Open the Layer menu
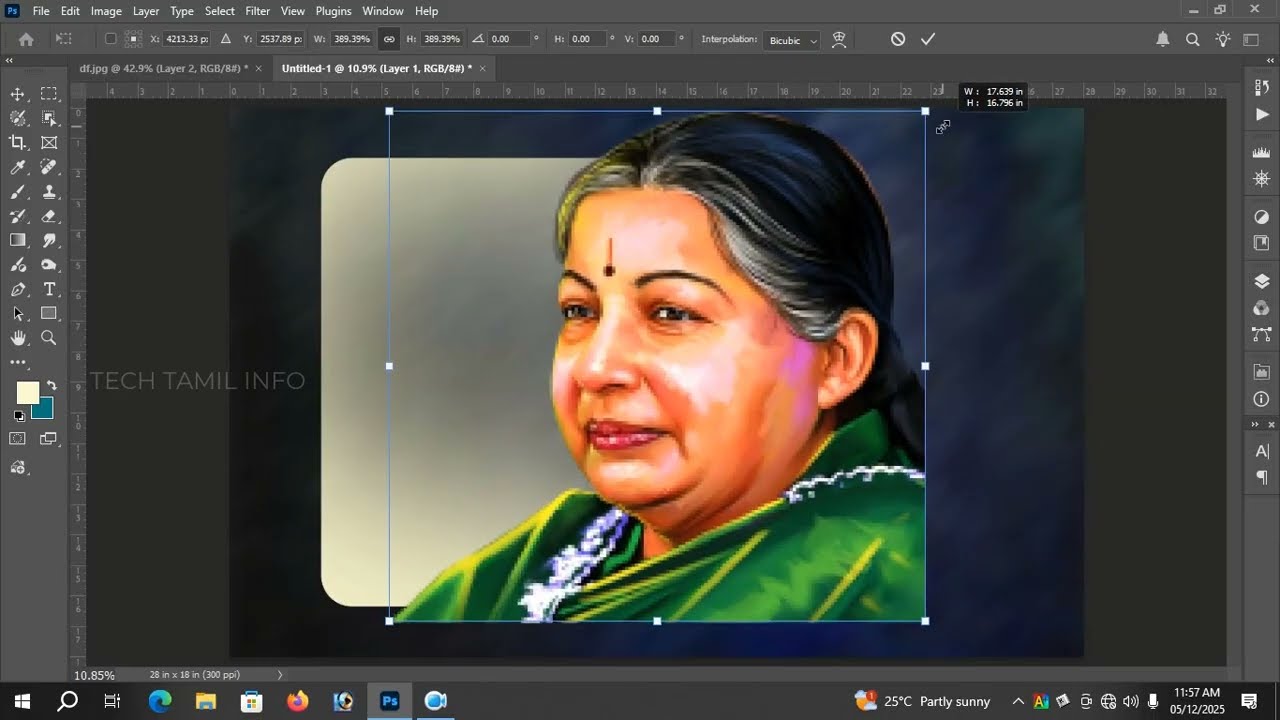Viewport: 1280px width, 720px height. click(146, 11)
